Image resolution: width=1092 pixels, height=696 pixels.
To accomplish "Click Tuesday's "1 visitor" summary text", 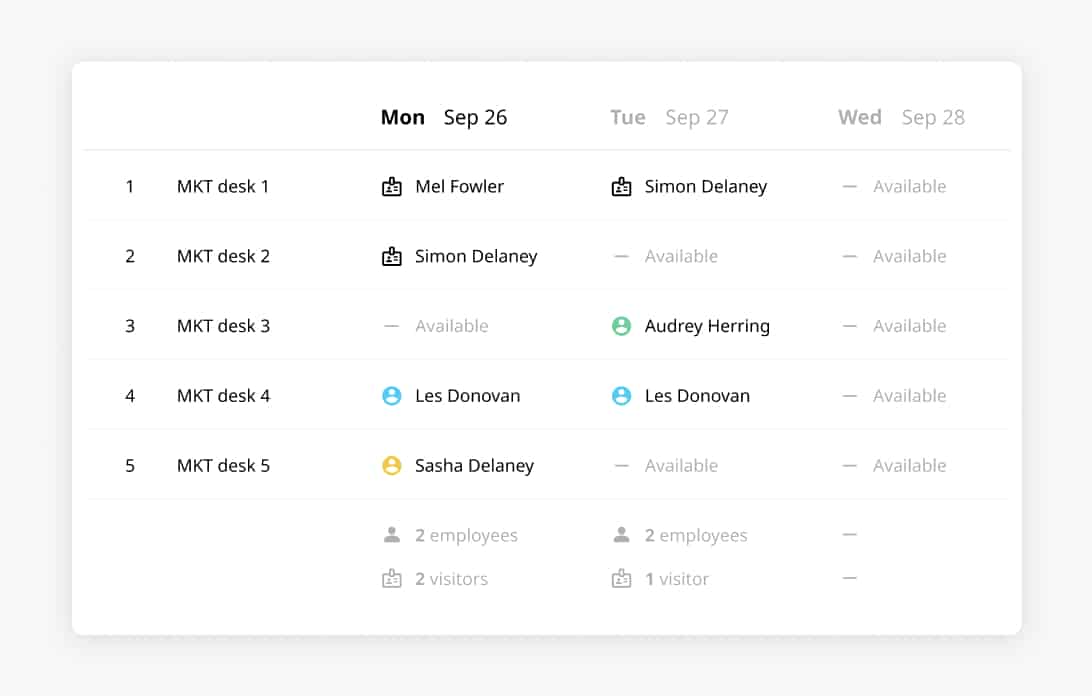I will pos(676,579).
